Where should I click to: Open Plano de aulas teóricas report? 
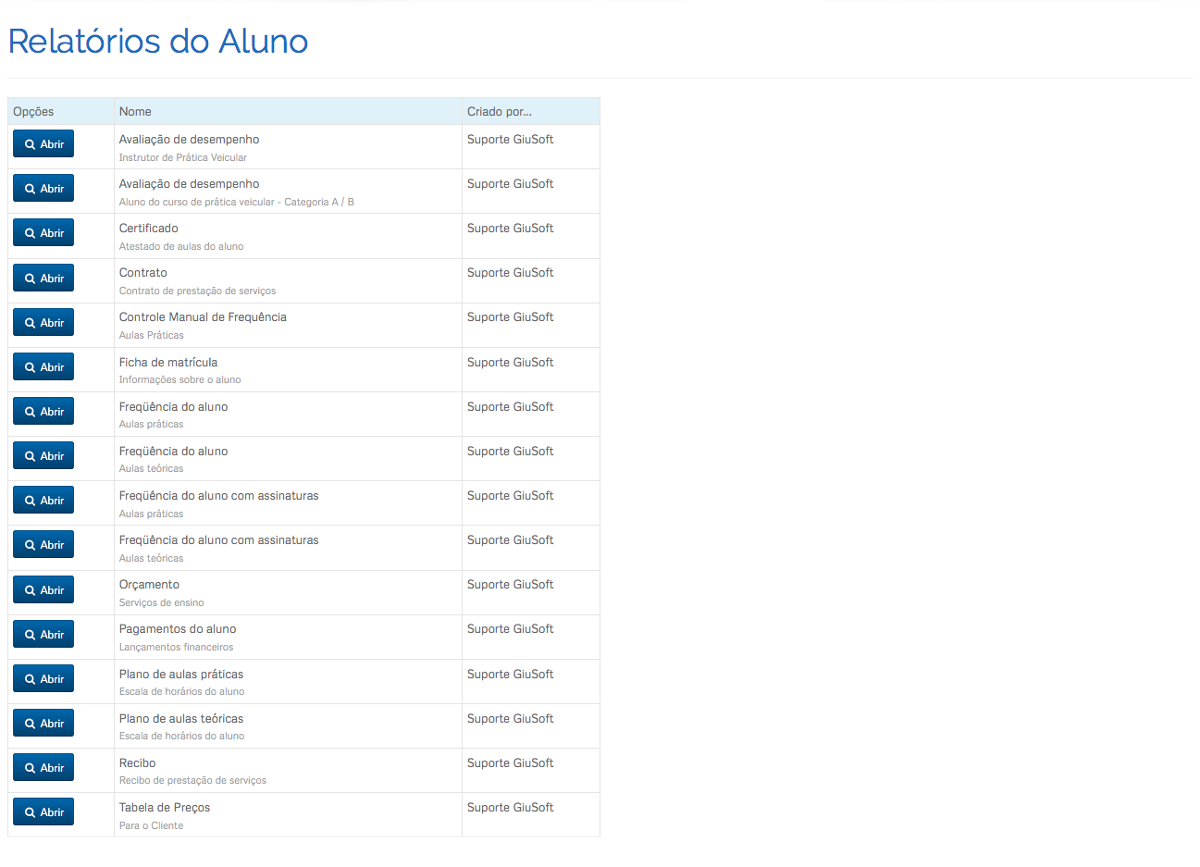[43, 723]
